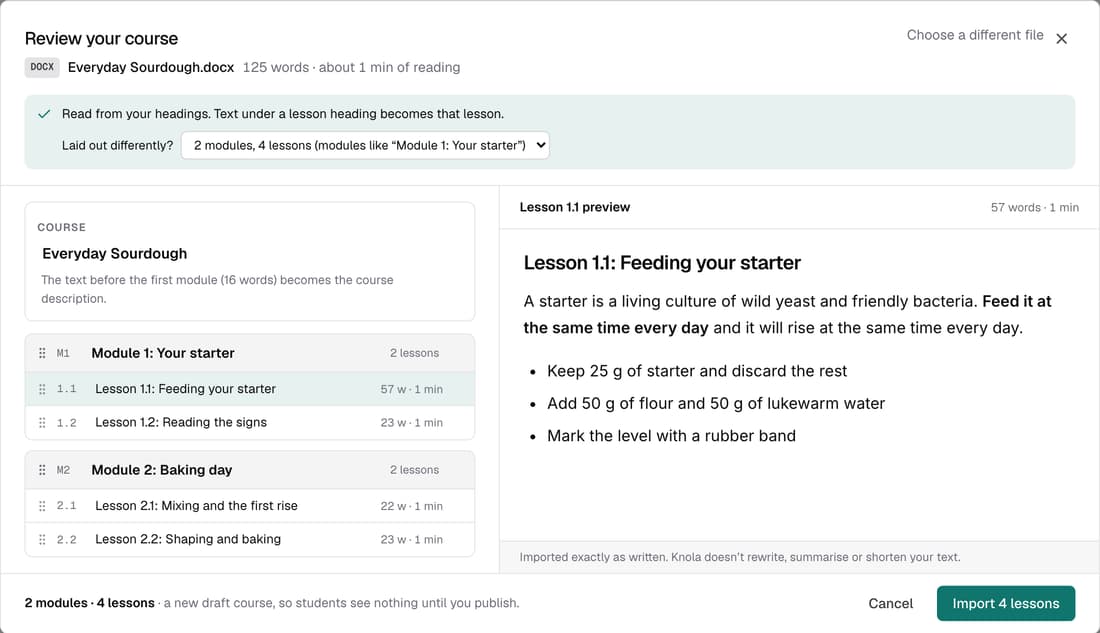1100x633 pixels.
Task: Click the Review your course title
Action: tap(101, 39)
